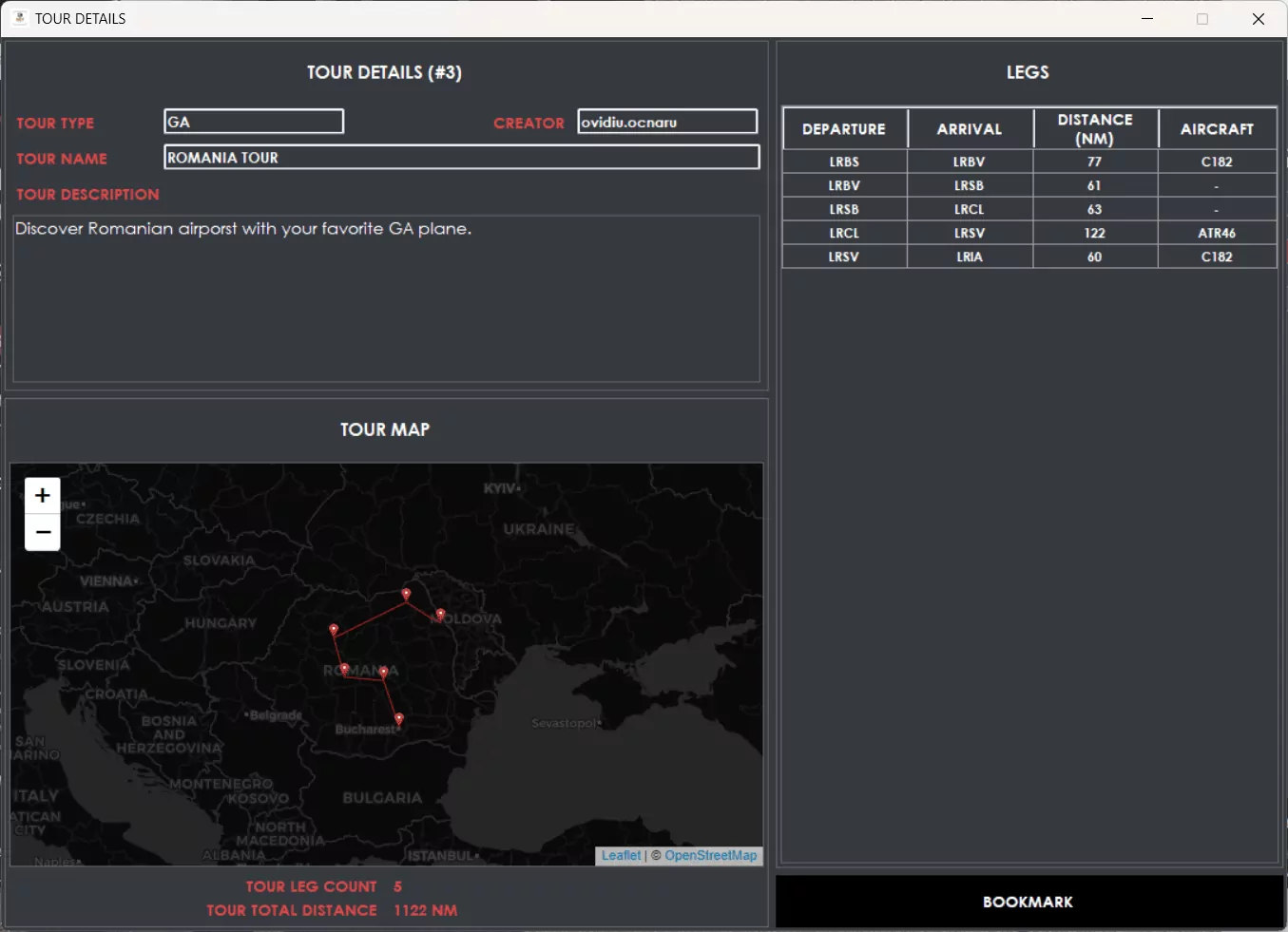Zoom out on the tour map
This screenshot has width=1288, height=932.
(42, 532)
